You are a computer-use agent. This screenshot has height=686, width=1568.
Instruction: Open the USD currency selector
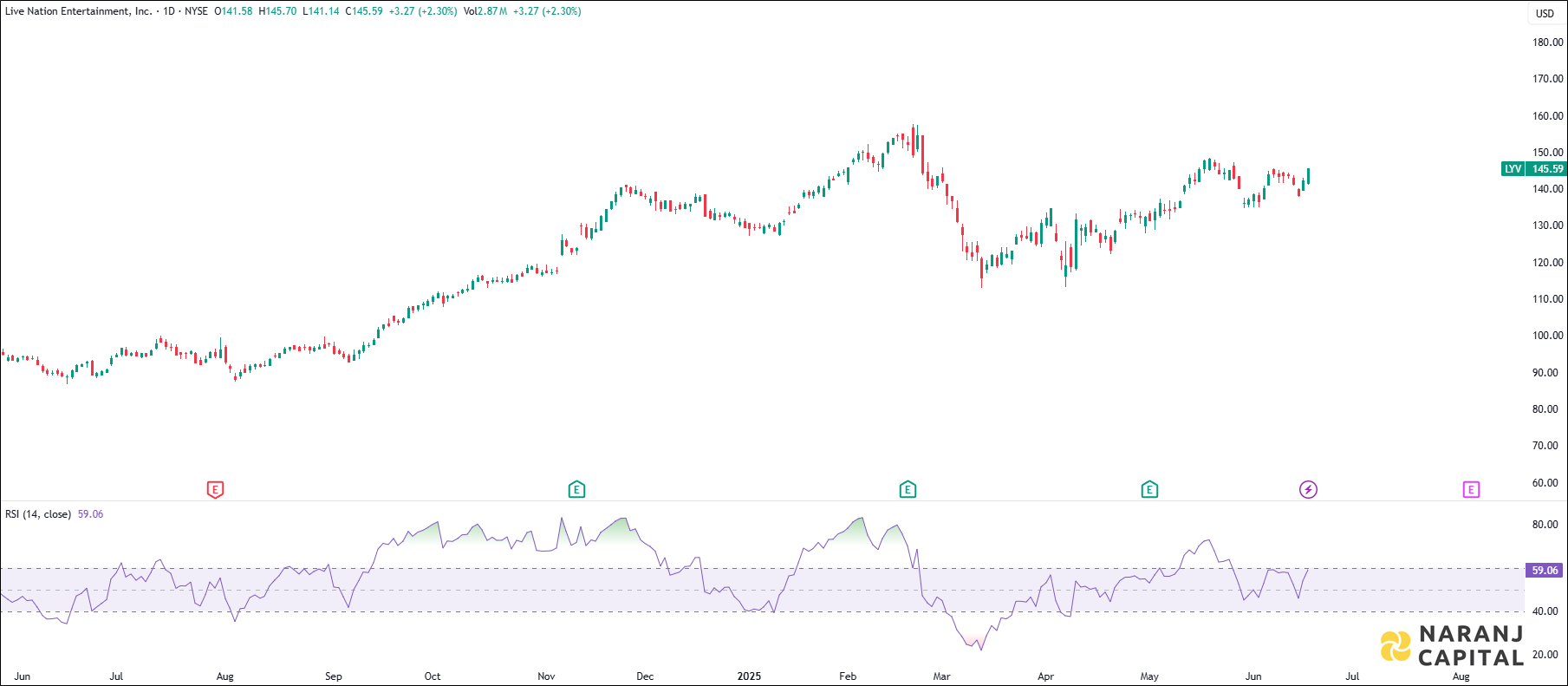point(1545,13)
